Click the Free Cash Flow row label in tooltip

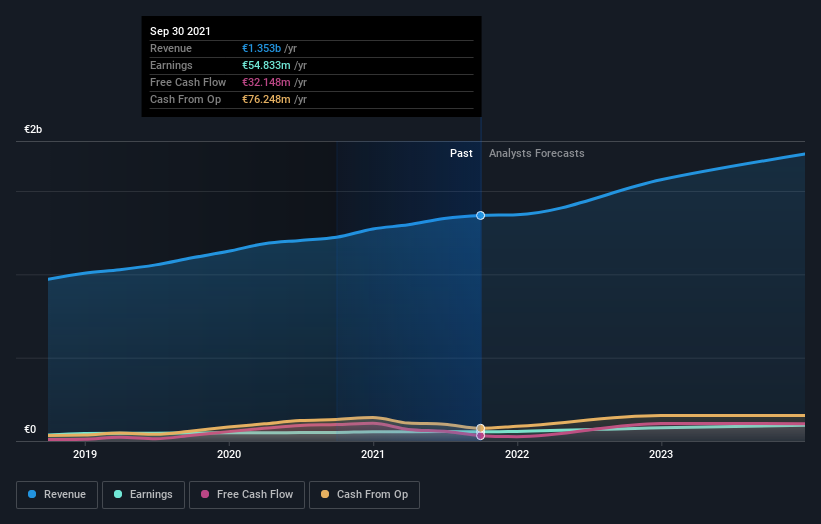pyautogui.click(x=188, y=82)
